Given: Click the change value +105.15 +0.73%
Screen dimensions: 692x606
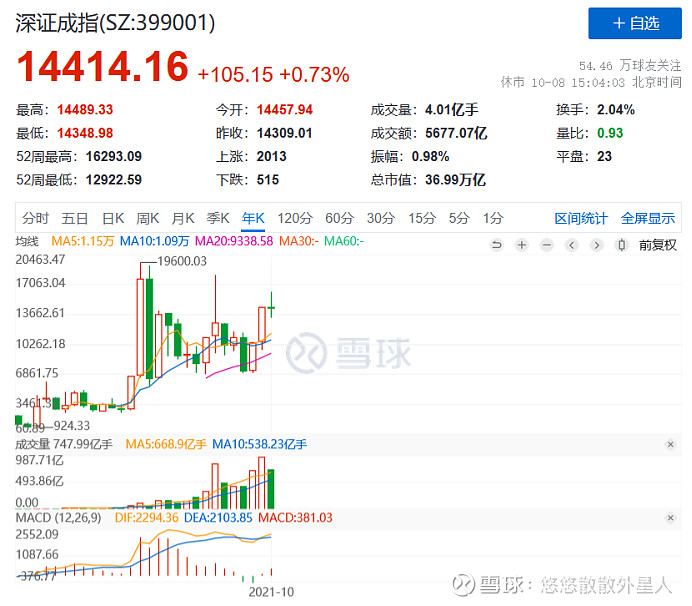Looking at the screenshot, I should [274, 75].
